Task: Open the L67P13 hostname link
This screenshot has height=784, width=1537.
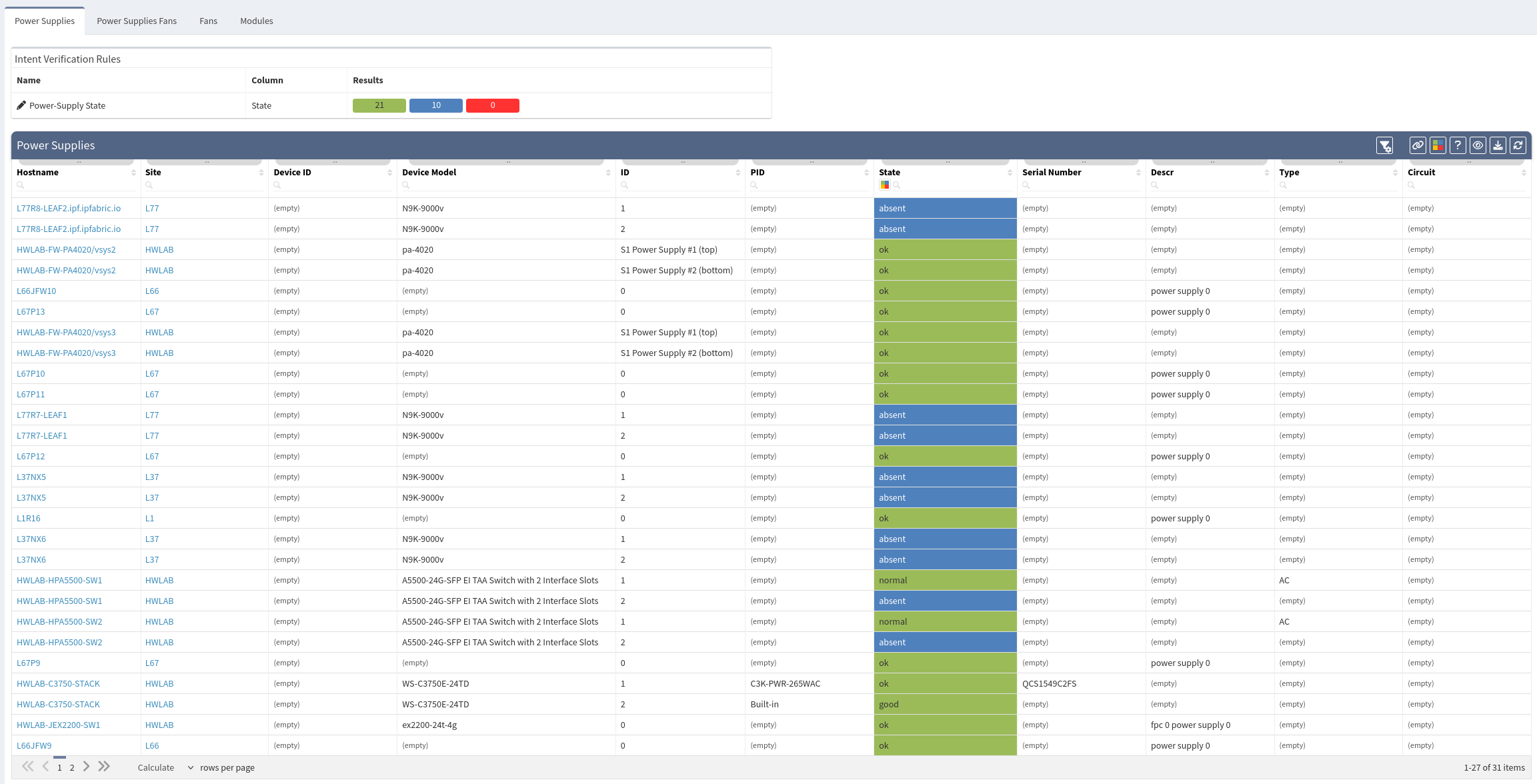Action: click(x=31, y=312)
